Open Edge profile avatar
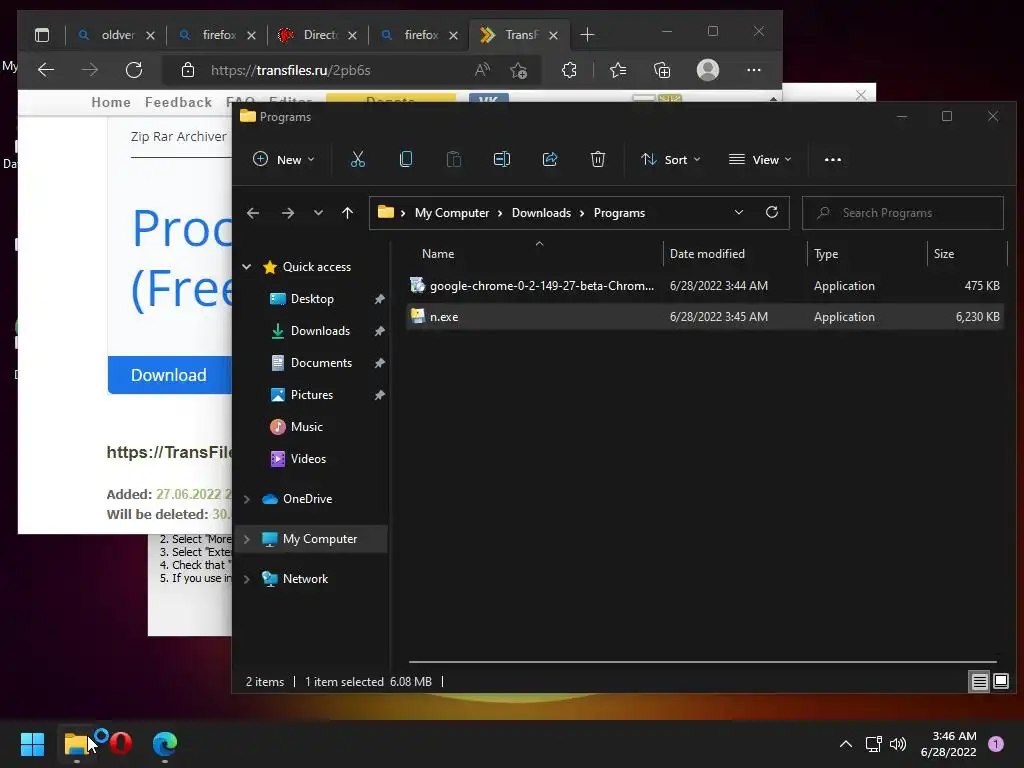The height and width of the screenshot is (768, 1024). [x=707, y=70]
